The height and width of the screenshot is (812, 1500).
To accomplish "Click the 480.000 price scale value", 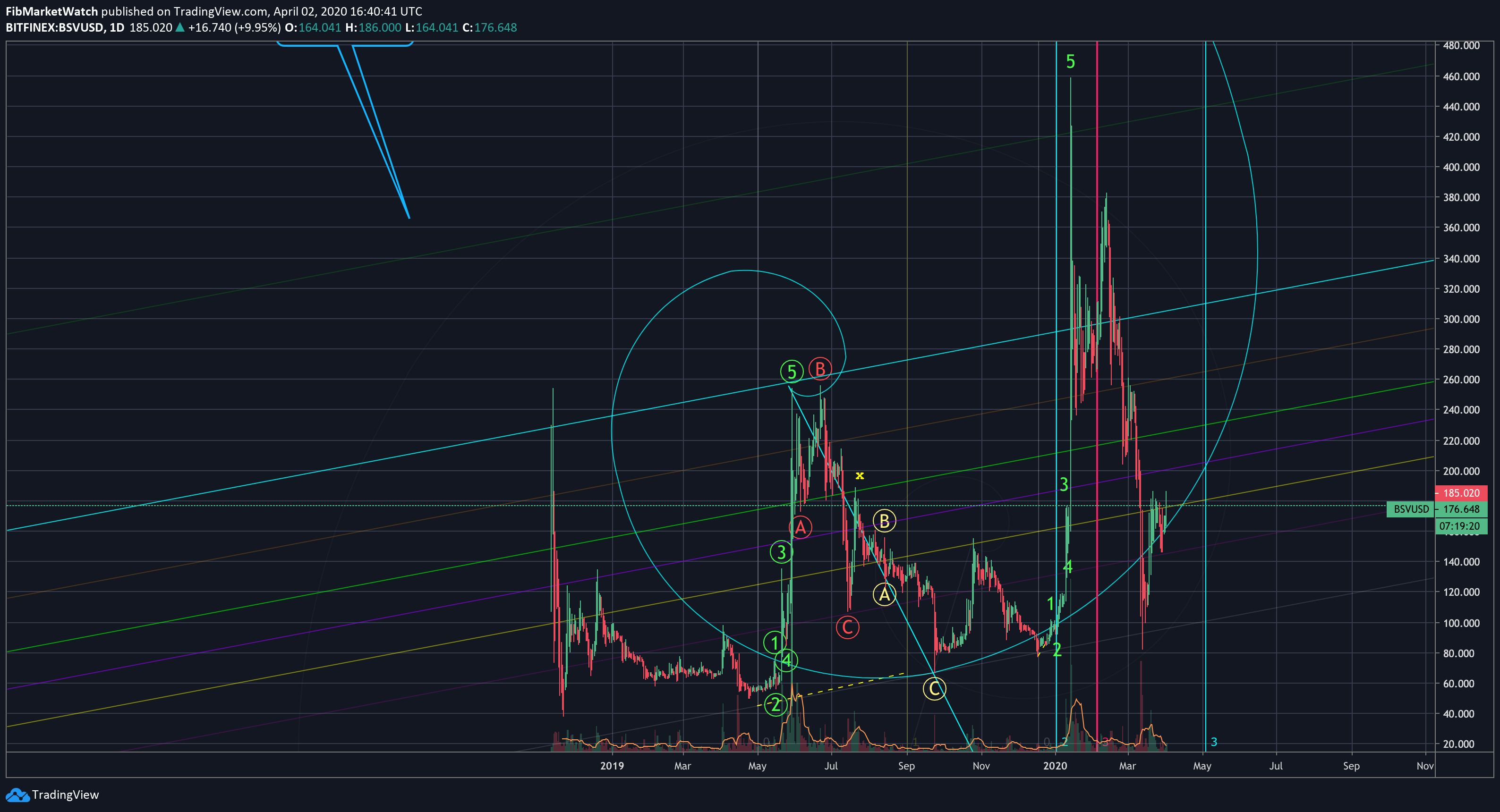I will click(x=1461, y=45).
